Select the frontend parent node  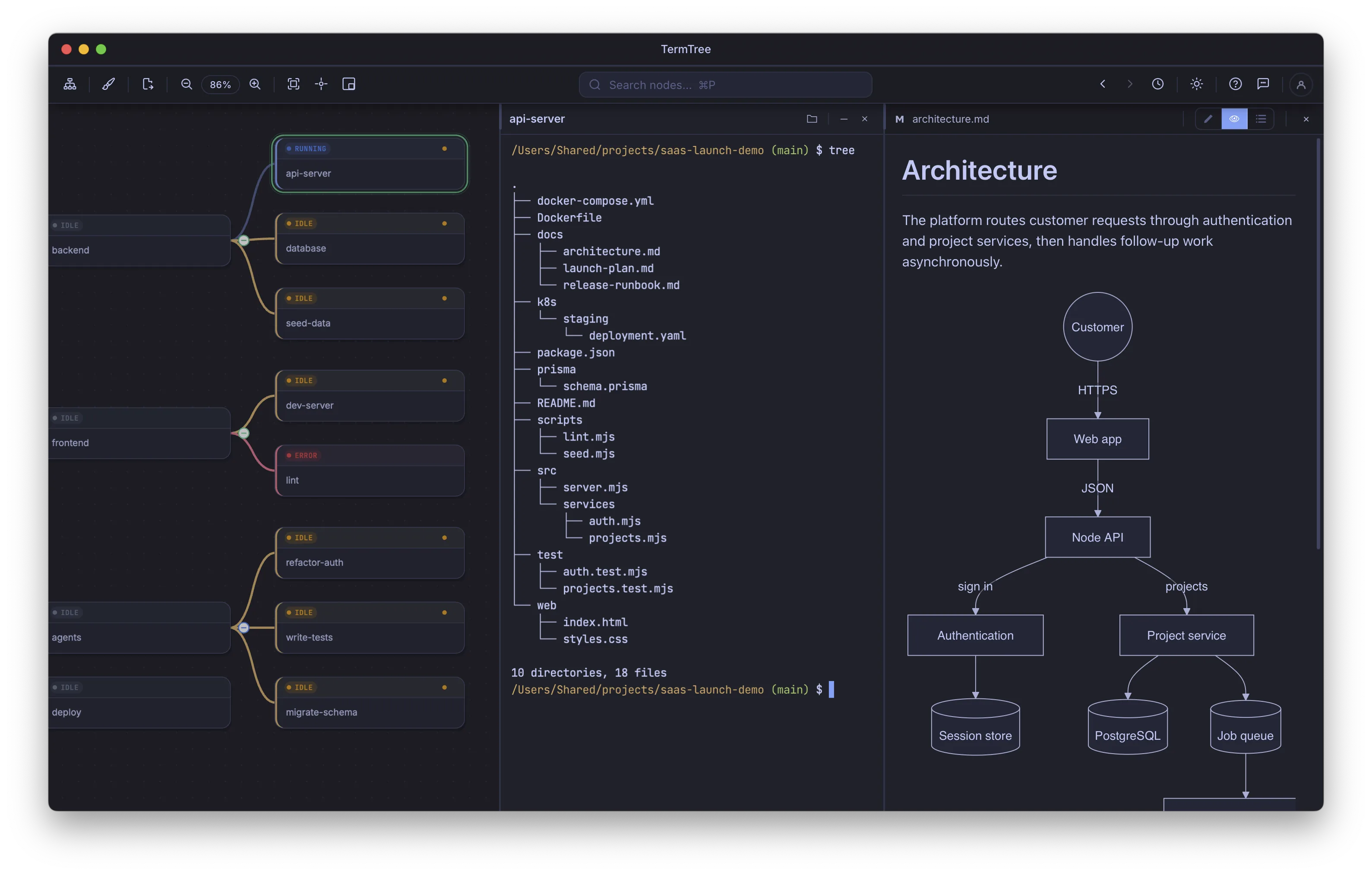click(x=139, y=433)
